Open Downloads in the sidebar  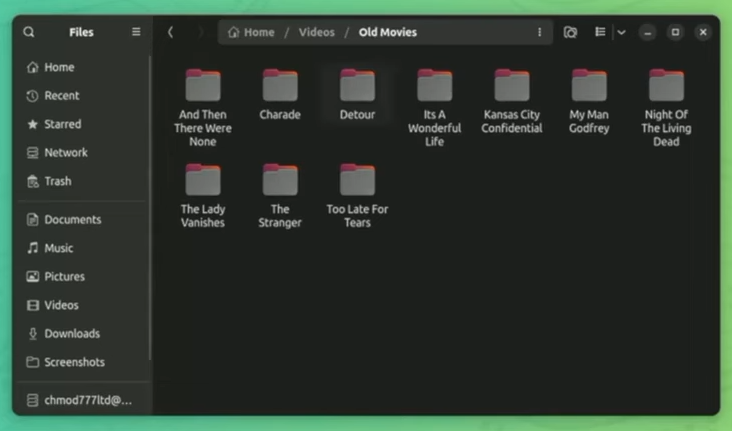click(x=82, y=333)
